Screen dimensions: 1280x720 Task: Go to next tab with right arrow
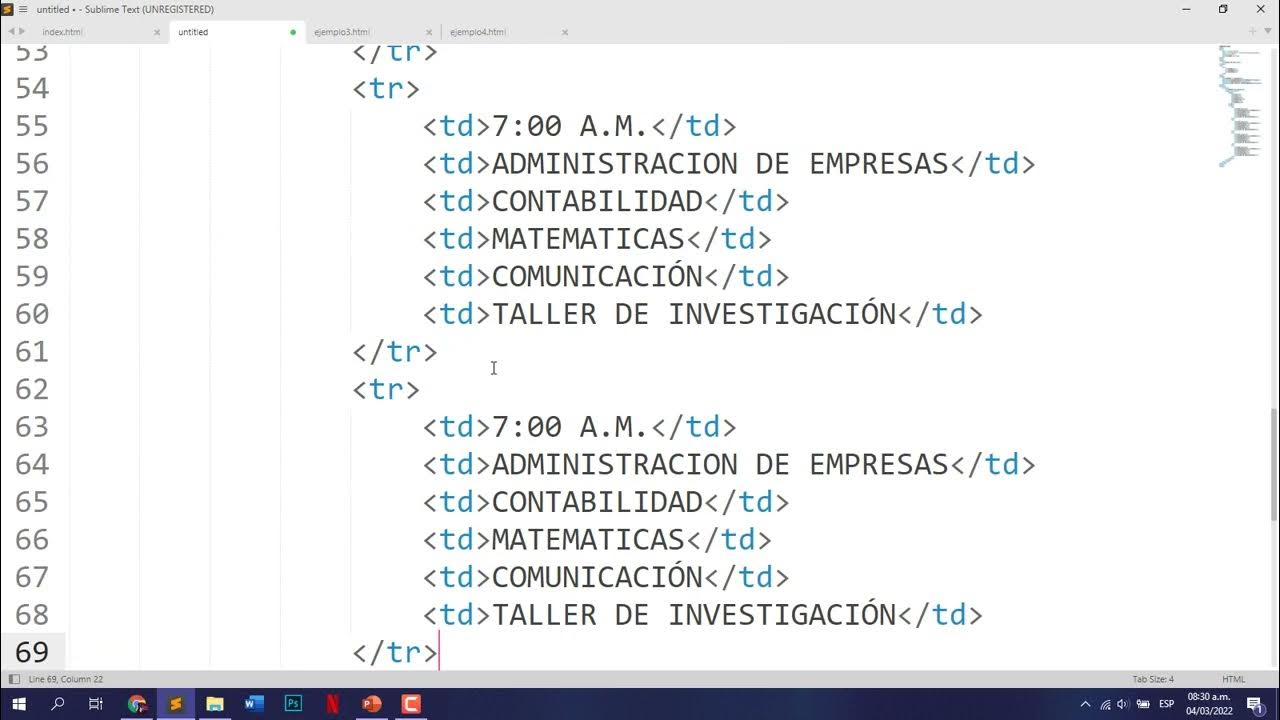click(21, 32)
